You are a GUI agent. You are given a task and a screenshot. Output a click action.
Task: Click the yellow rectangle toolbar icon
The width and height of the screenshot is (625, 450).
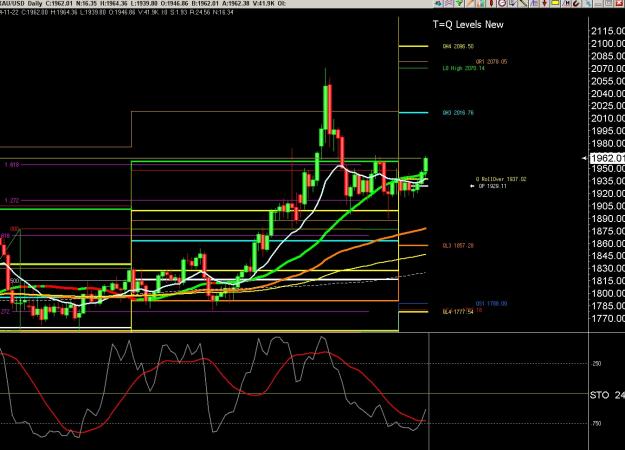coord(555,3)
